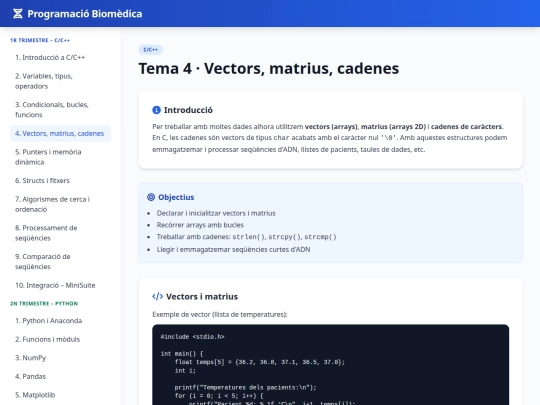Viewport: 540px width, 405px height.
Task: Click the Introducció card heading
Action: coord(188,110)
